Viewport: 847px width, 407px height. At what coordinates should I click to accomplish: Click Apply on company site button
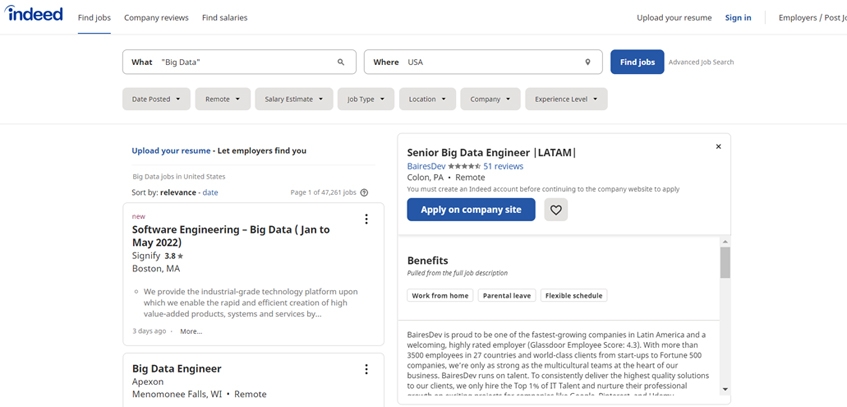471,210
